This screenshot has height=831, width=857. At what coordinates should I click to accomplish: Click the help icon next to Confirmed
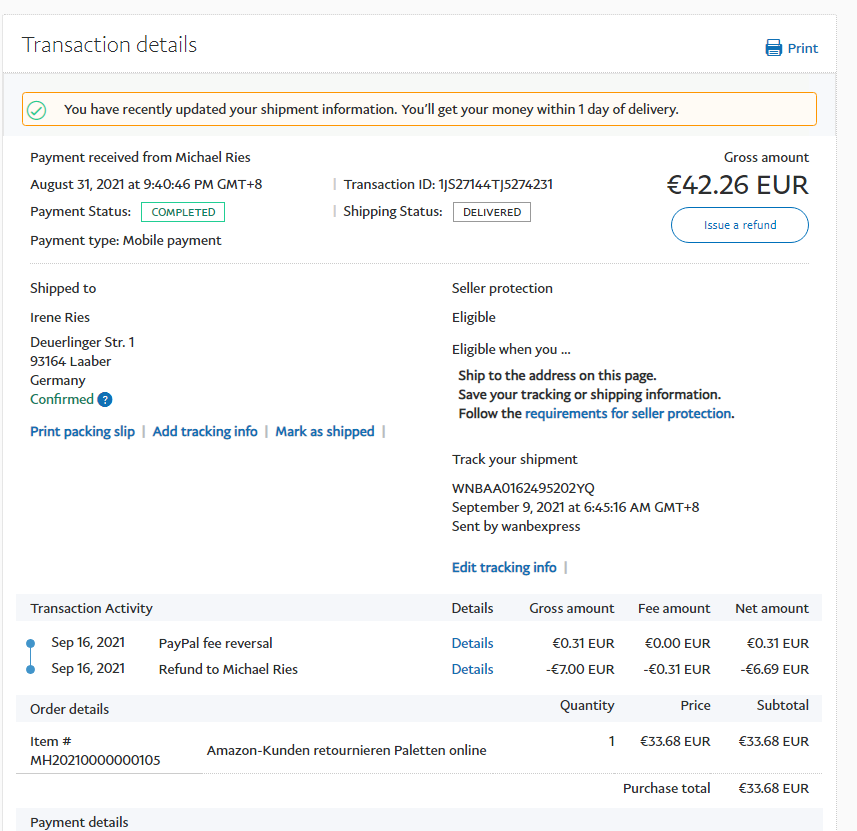(105, 400)
